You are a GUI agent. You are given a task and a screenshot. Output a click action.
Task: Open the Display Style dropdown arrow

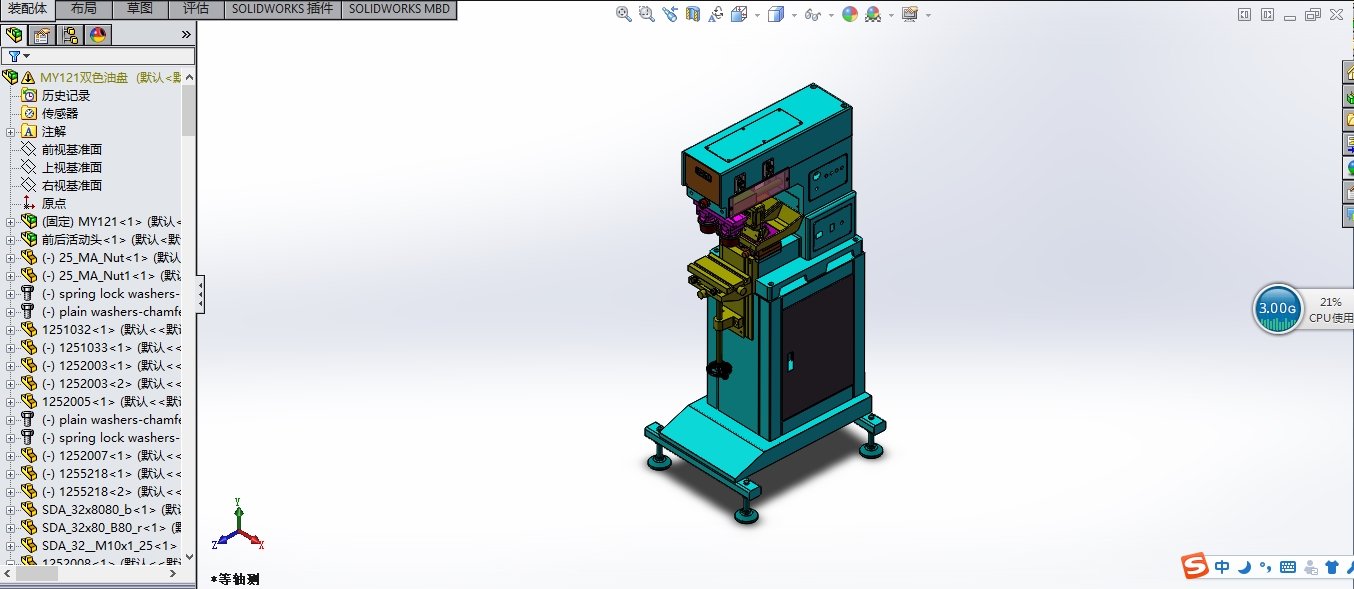point(794,15)
